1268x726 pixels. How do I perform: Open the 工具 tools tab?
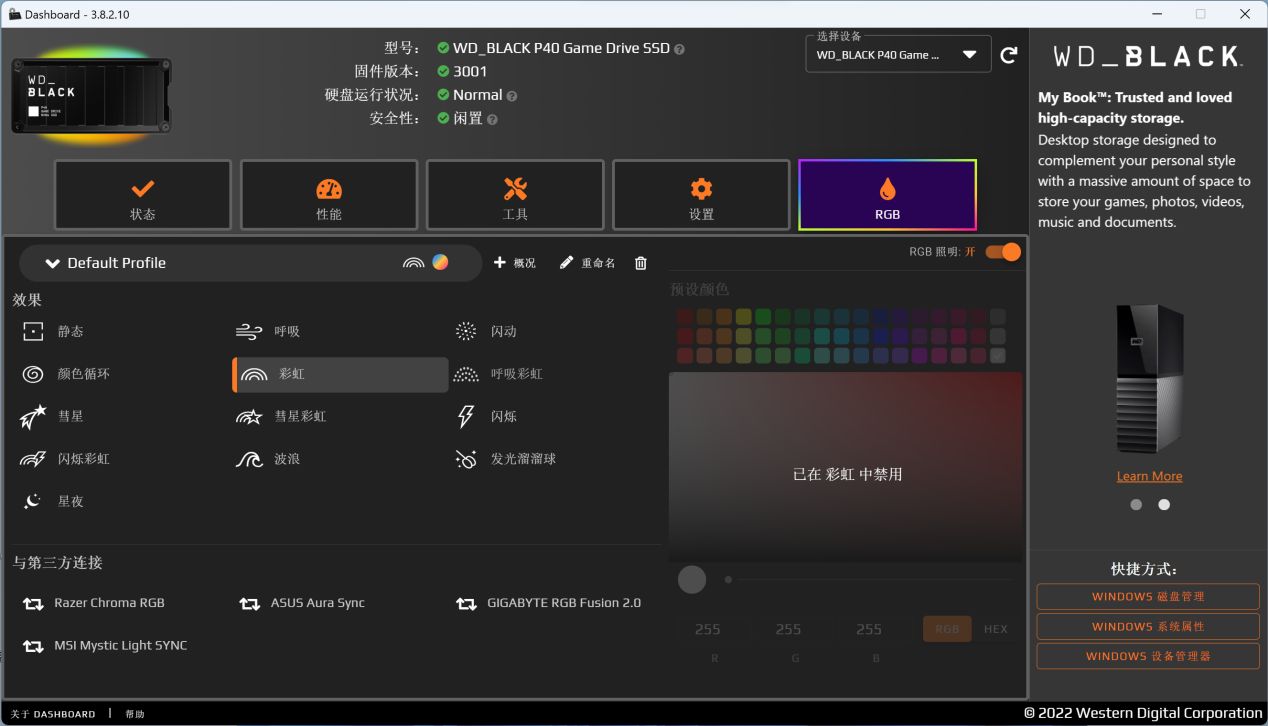coord(515,195)
